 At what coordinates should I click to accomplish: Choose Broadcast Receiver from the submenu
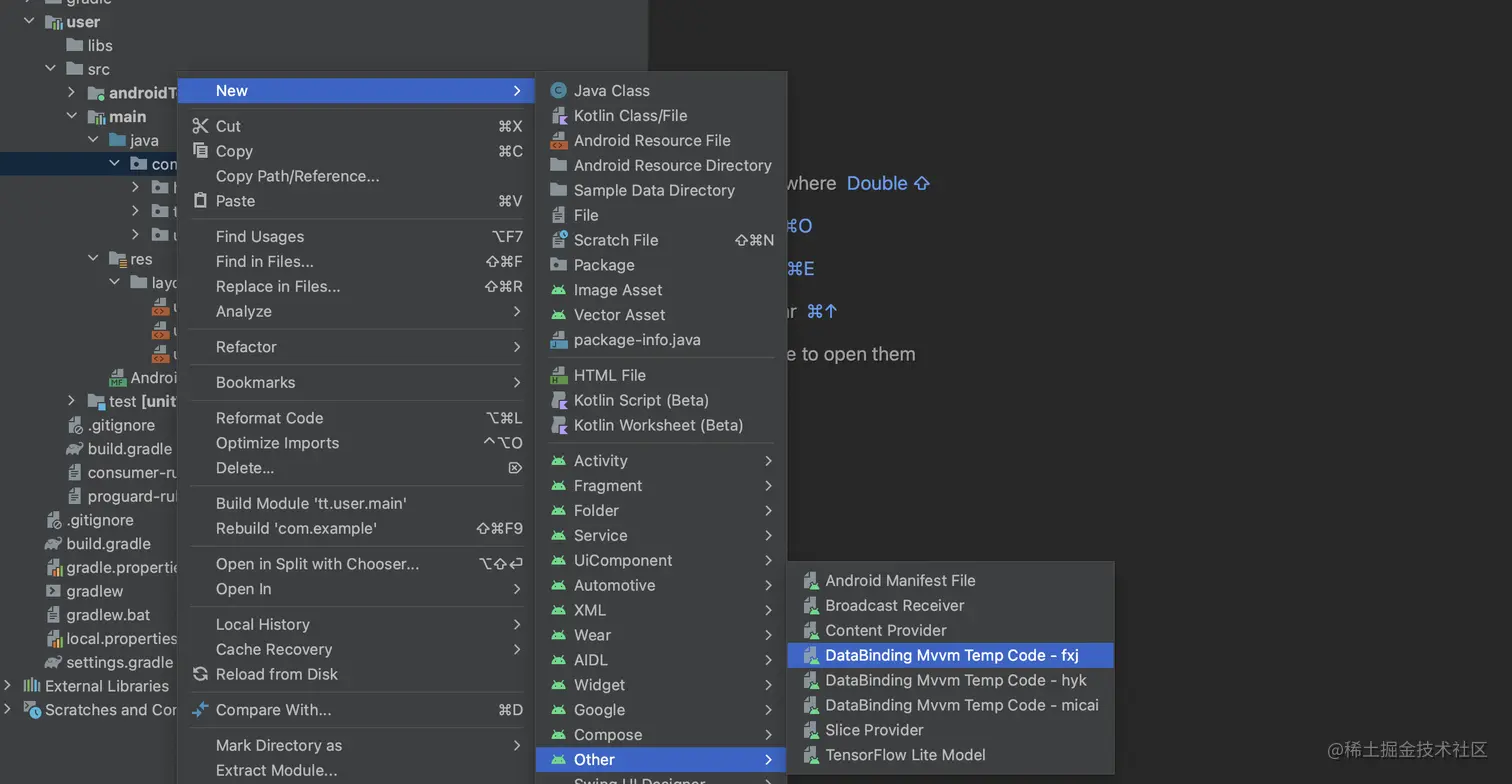(x=894, y=606)
